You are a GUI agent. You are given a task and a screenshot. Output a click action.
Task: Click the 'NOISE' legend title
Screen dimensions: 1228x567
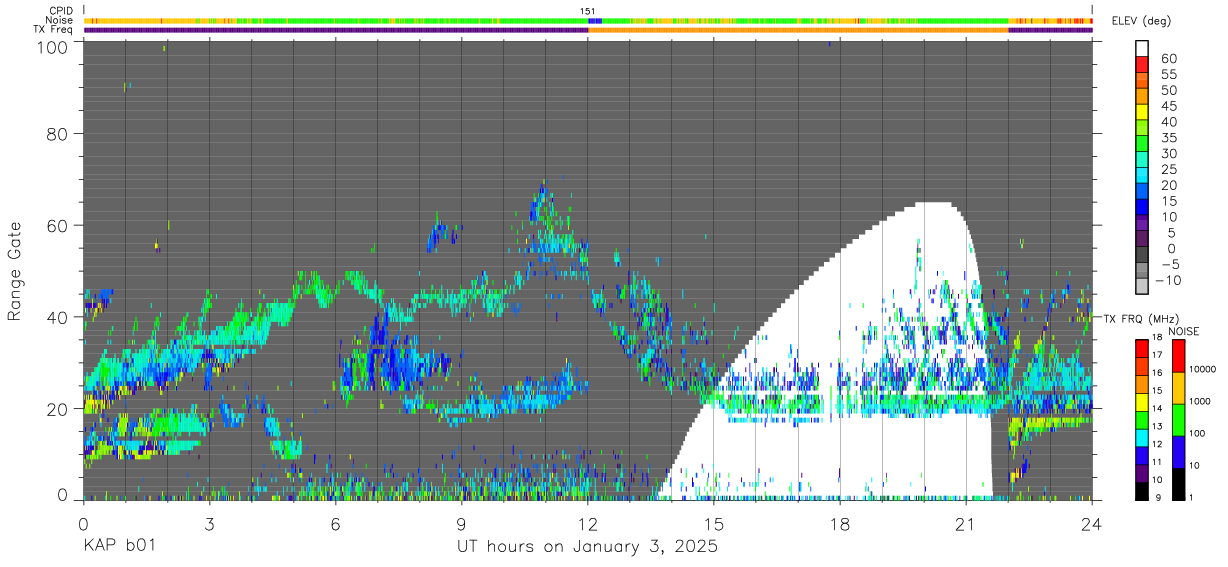click(1183, 331)
